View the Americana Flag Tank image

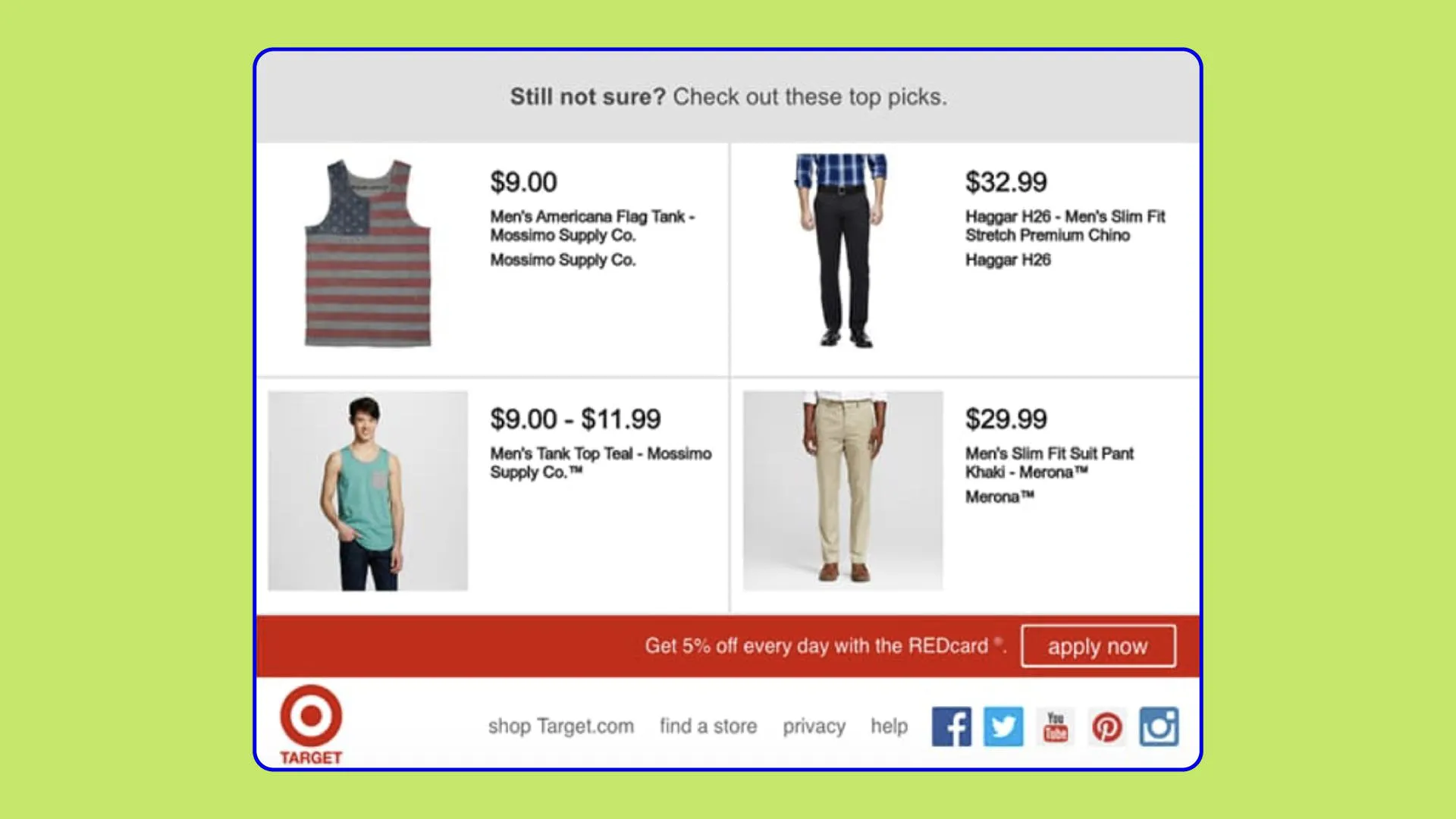[x=368, y=253]
